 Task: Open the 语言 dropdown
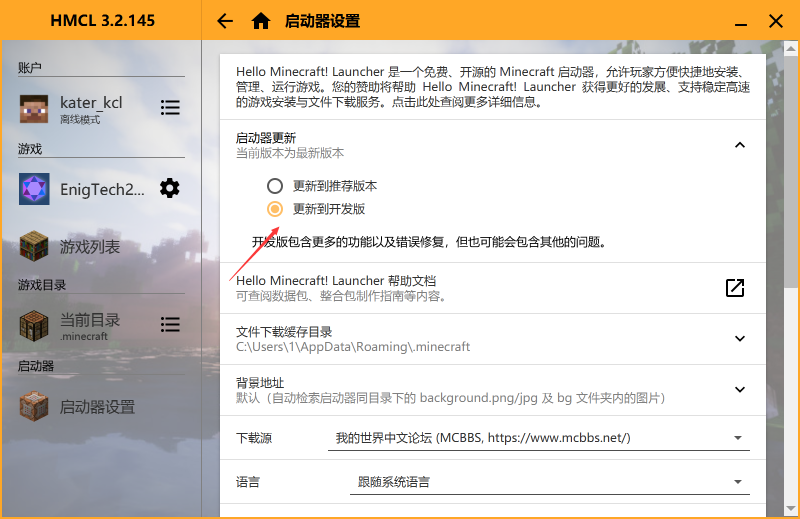coord(550,482)
